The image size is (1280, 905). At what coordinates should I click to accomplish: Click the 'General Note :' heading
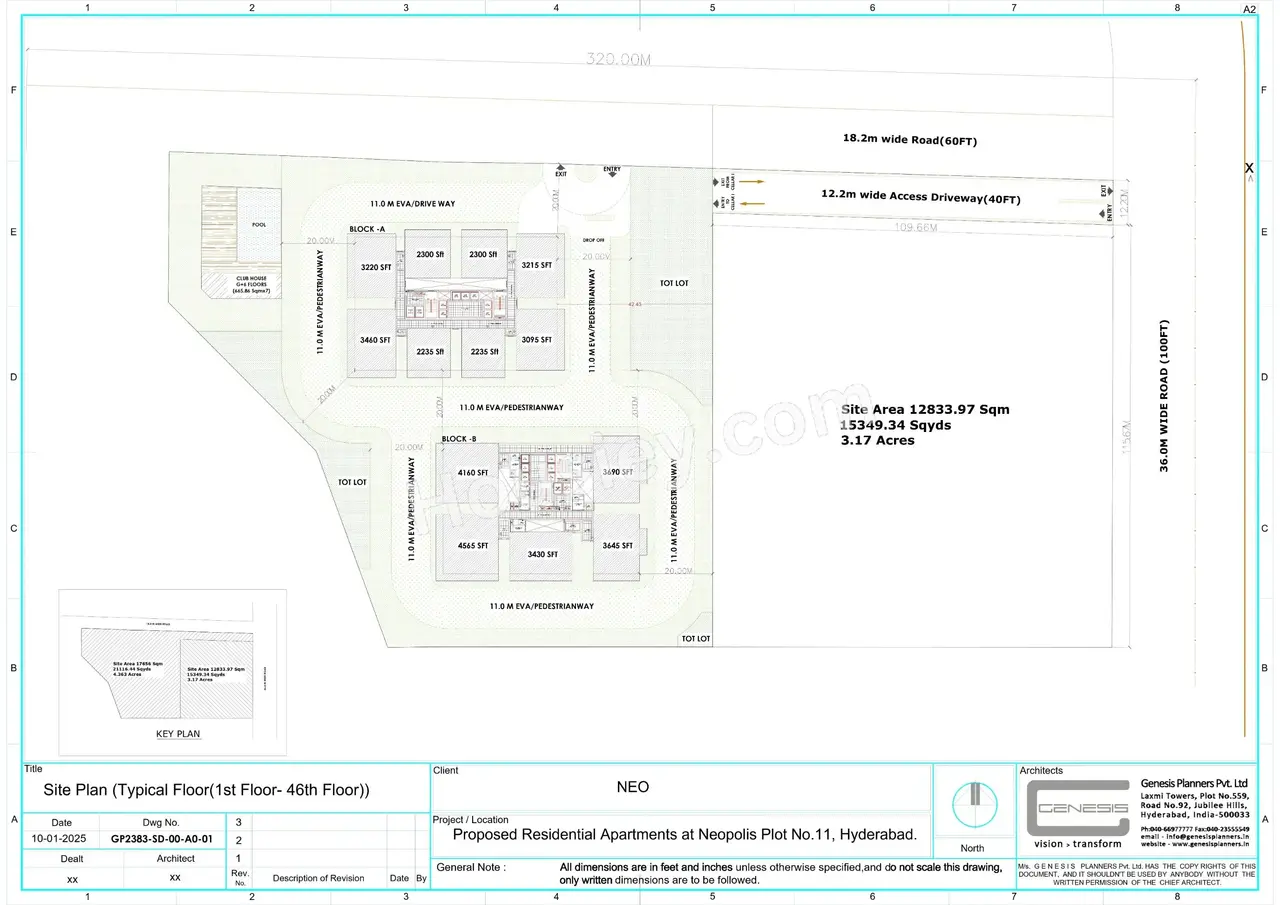tap(471, 868)
